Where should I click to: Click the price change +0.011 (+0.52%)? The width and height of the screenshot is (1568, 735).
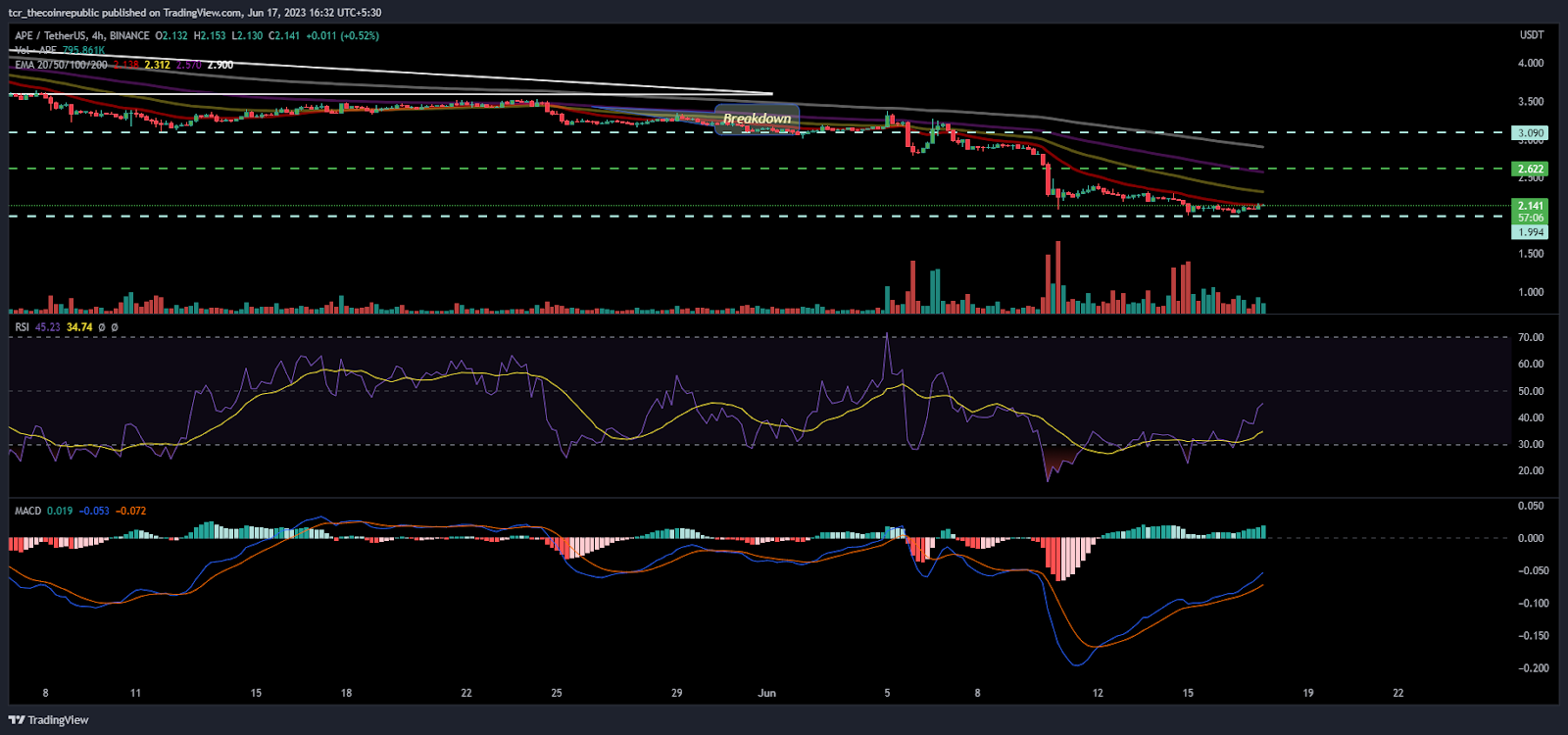[342, 36]
